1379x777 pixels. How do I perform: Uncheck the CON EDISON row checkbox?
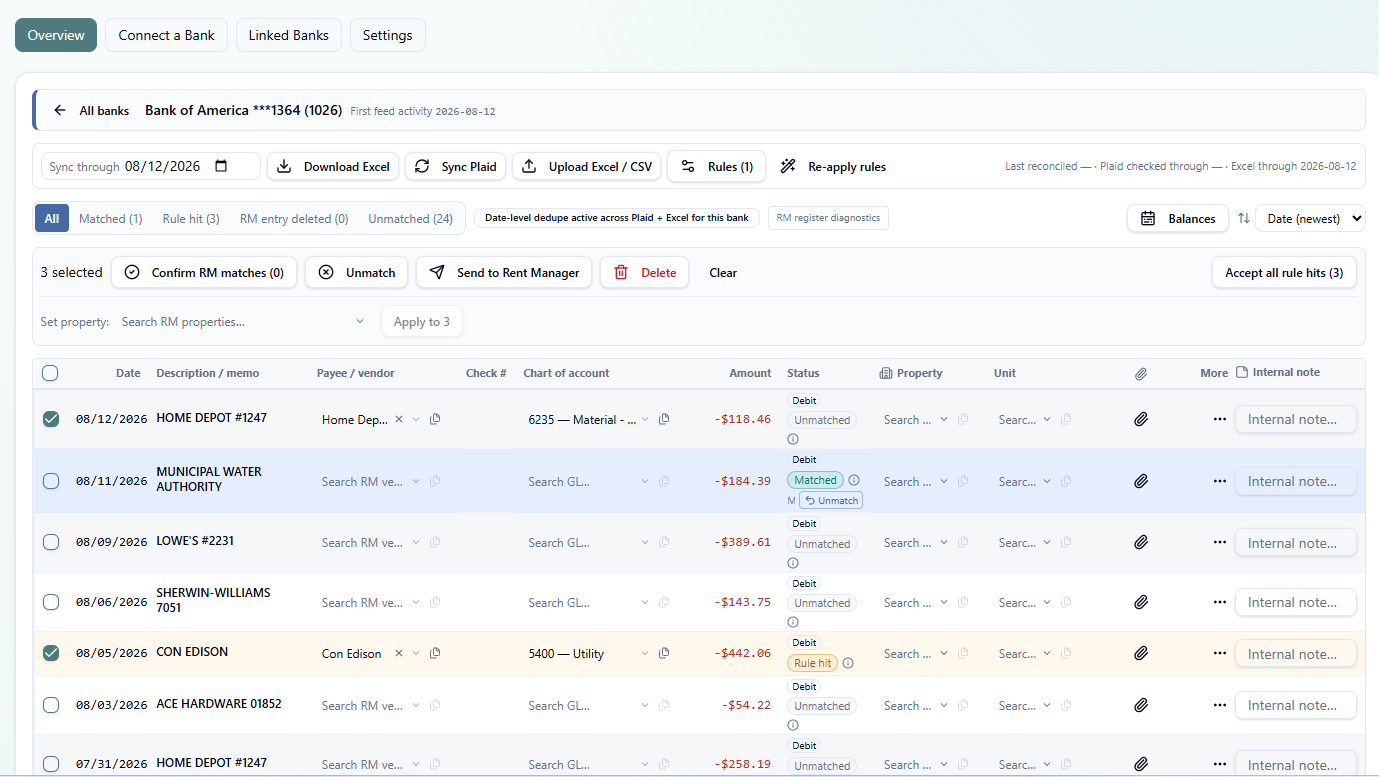(x=51, y=653)
